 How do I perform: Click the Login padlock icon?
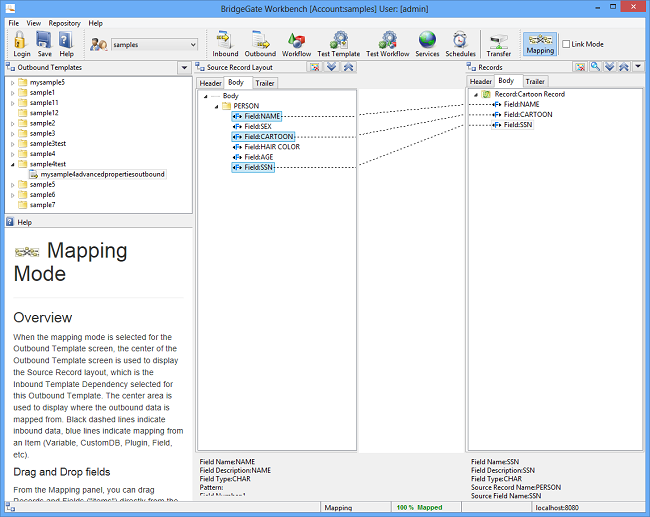click(x=21, y=44)
